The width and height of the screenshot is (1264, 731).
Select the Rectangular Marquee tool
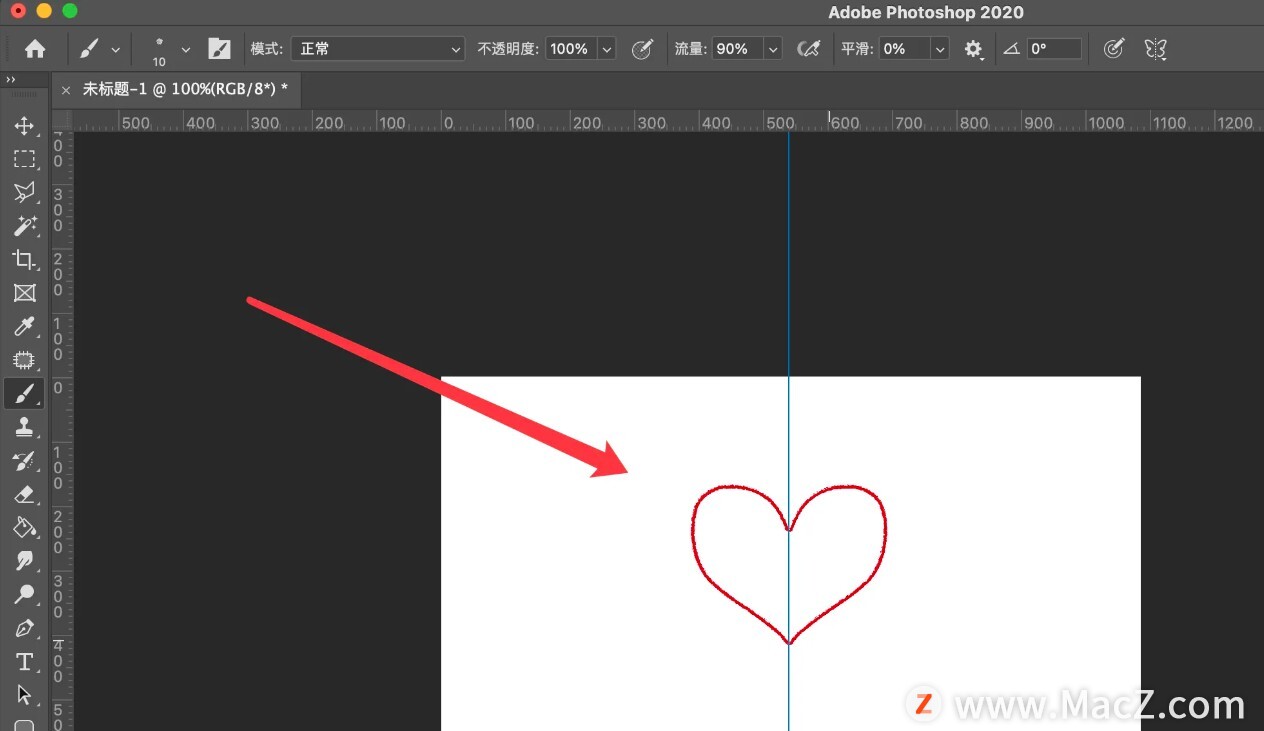[24, 159]
